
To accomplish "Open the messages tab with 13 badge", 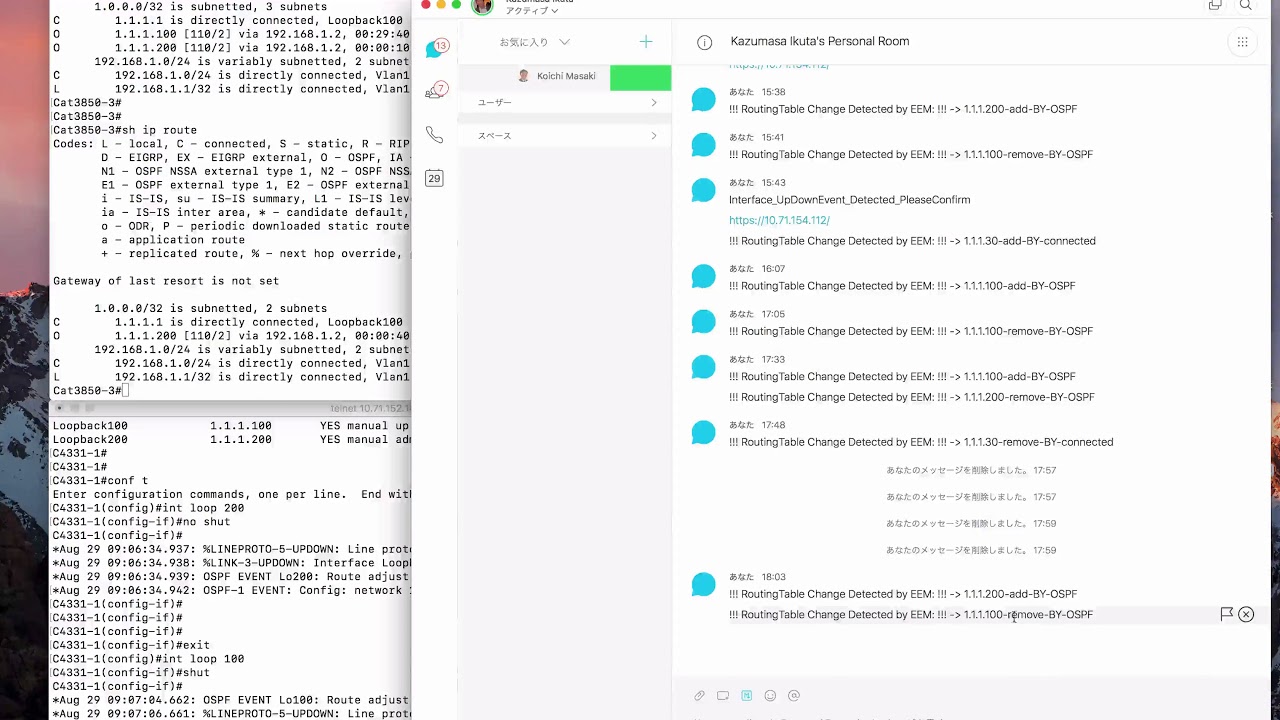I will pyautogui.click(x=435, y=49).
